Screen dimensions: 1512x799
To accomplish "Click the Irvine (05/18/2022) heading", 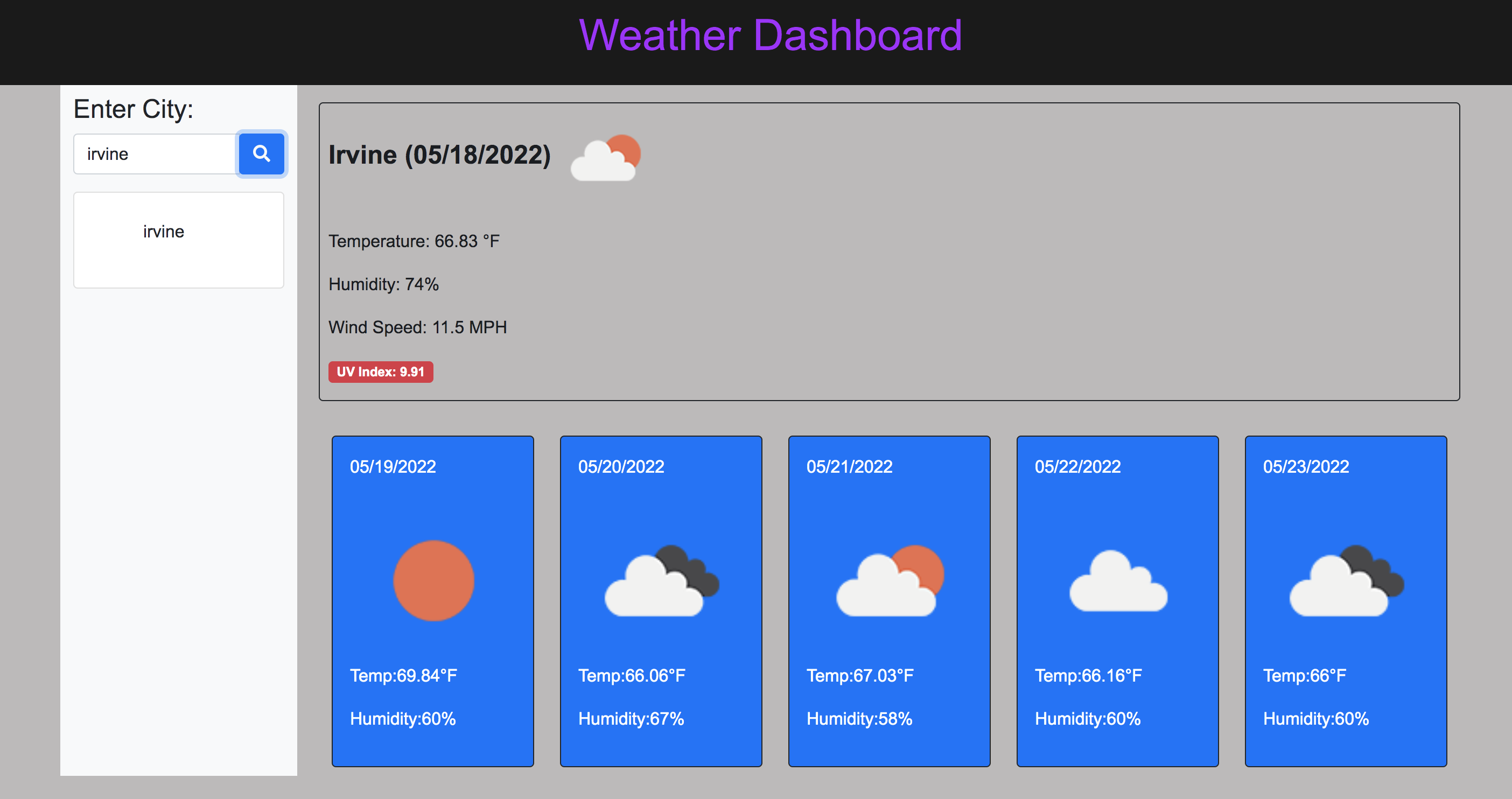I will point(439,155).
